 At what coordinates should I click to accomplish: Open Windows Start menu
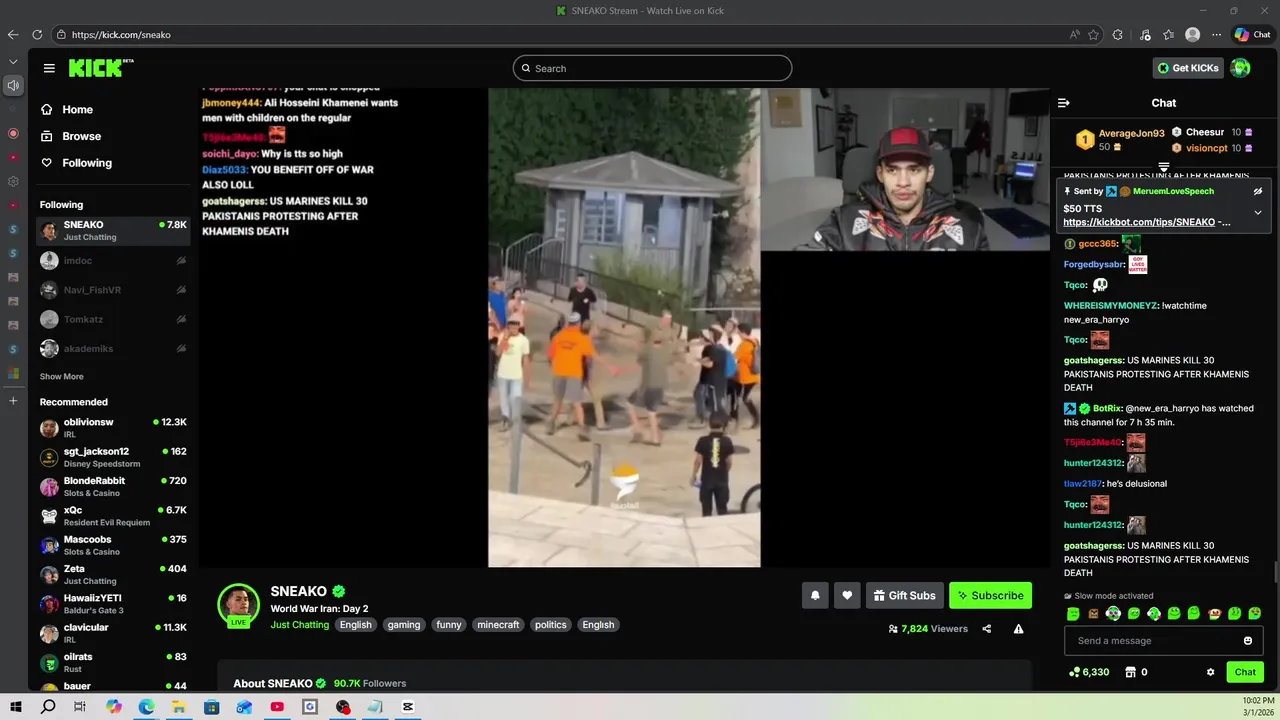click(16, 707)
